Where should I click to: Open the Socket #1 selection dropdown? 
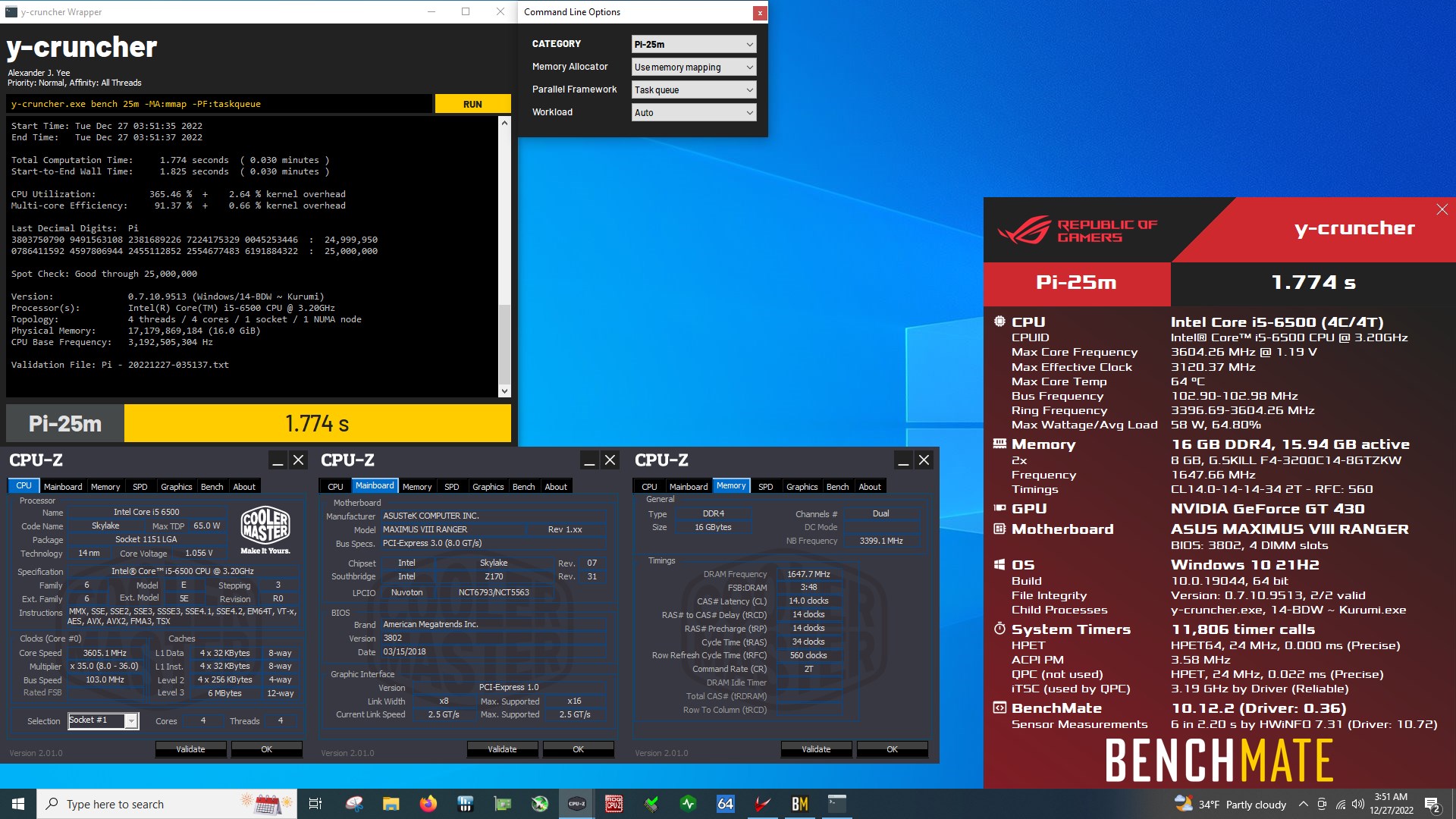point(103,720)
